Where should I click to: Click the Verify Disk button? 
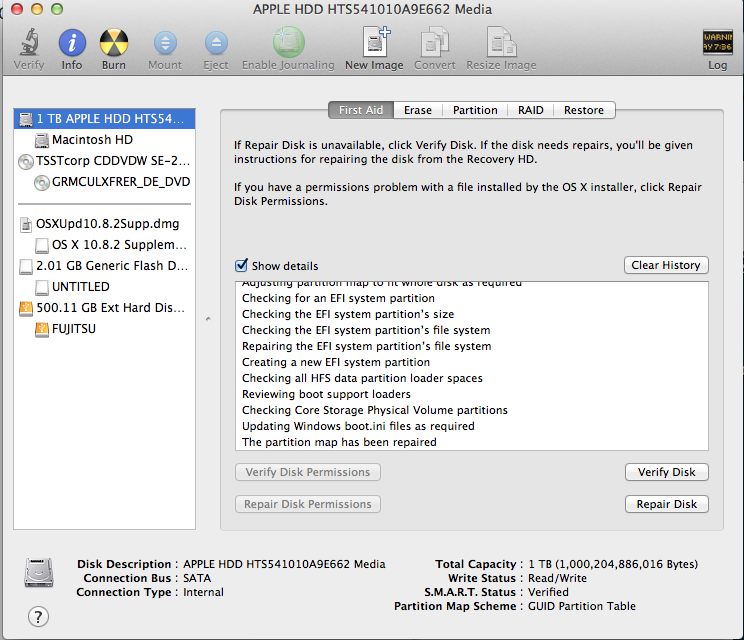[666, 472]
